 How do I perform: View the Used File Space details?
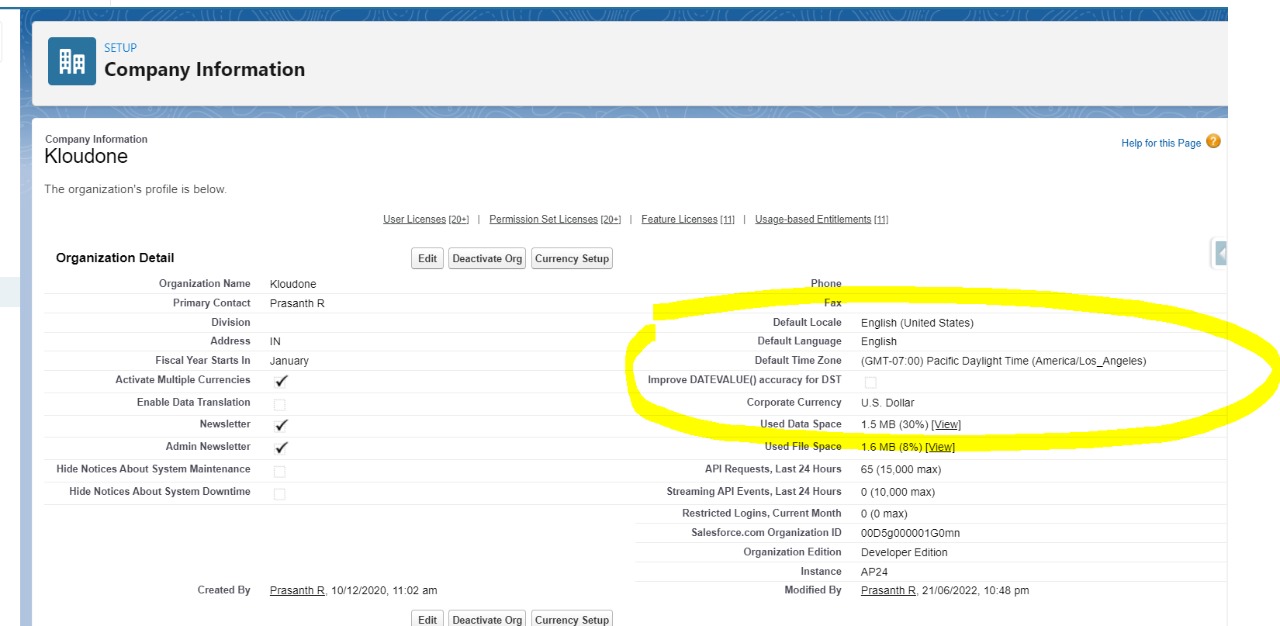(940, 447)
